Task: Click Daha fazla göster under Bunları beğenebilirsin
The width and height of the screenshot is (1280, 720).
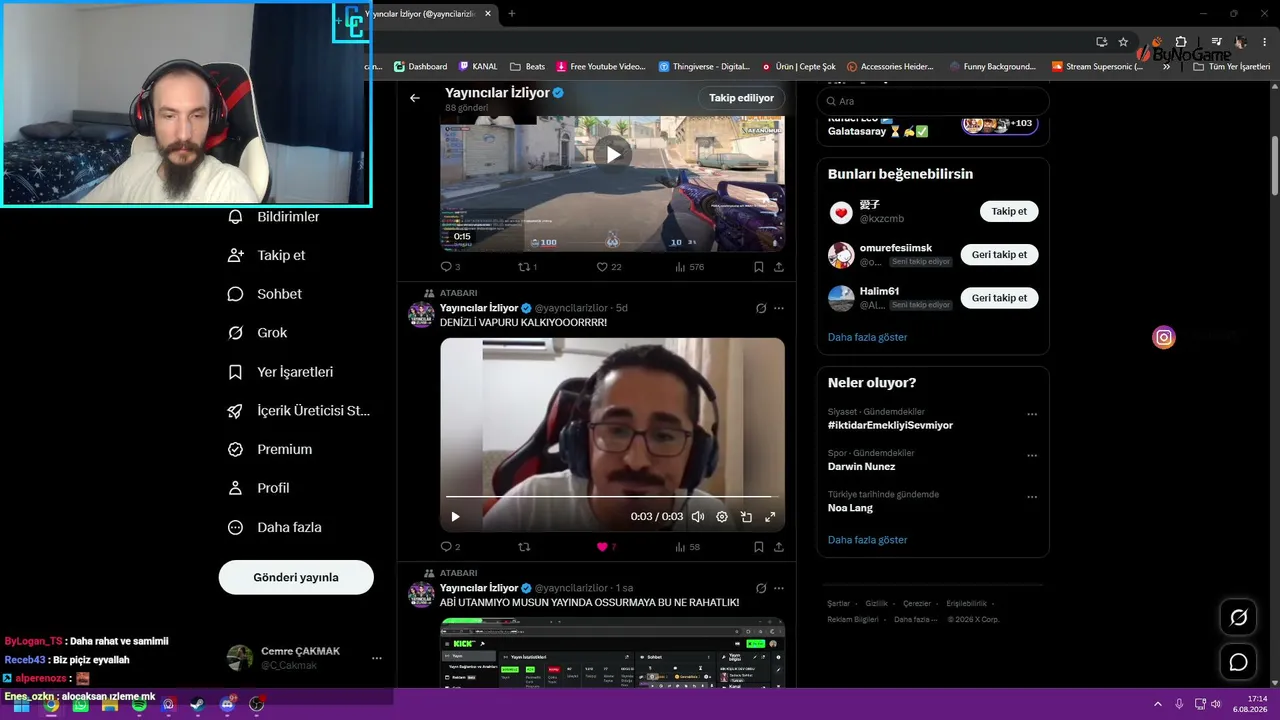Action: 867,337
